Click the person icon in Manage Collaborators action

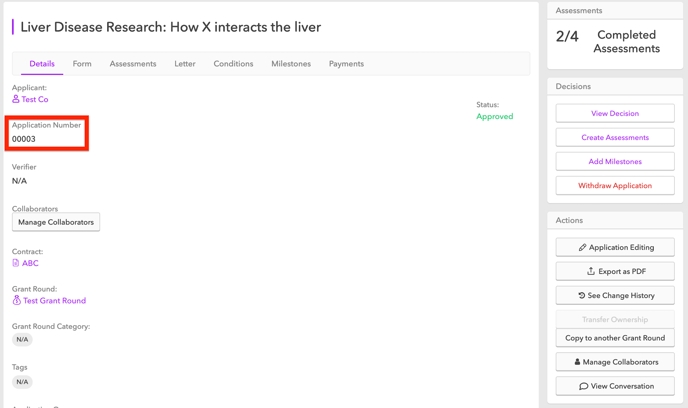click(577, 362)
